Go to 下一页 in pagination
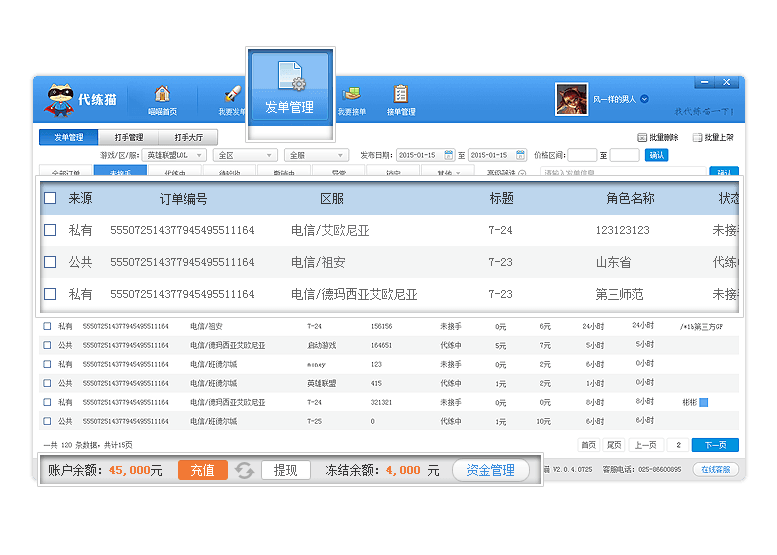777x555 pixels. [x=715, y=445]
